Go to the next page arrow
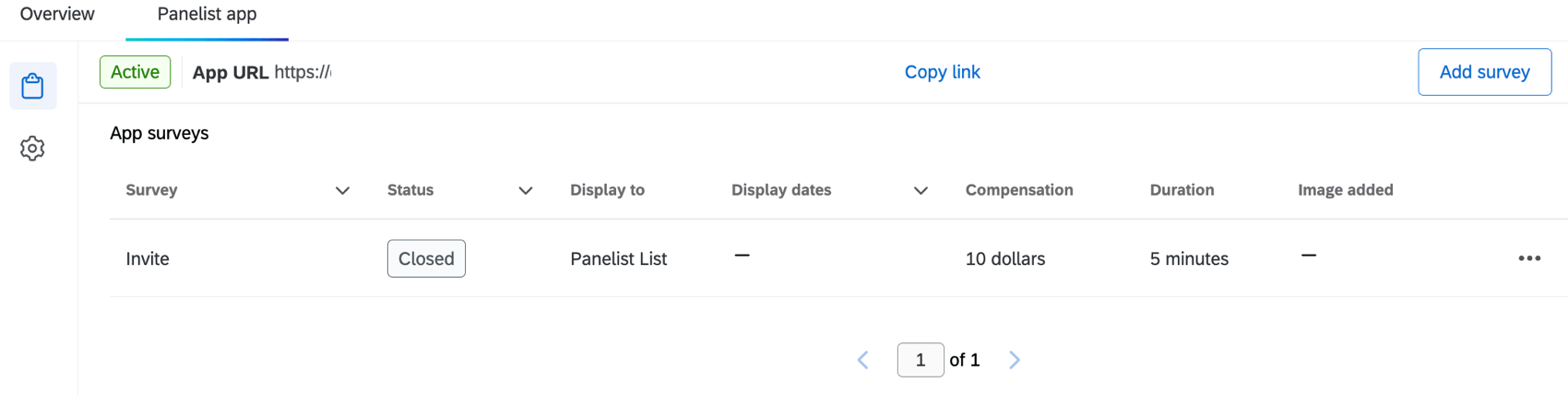The image size is (1568, 395). point(1015,360)
